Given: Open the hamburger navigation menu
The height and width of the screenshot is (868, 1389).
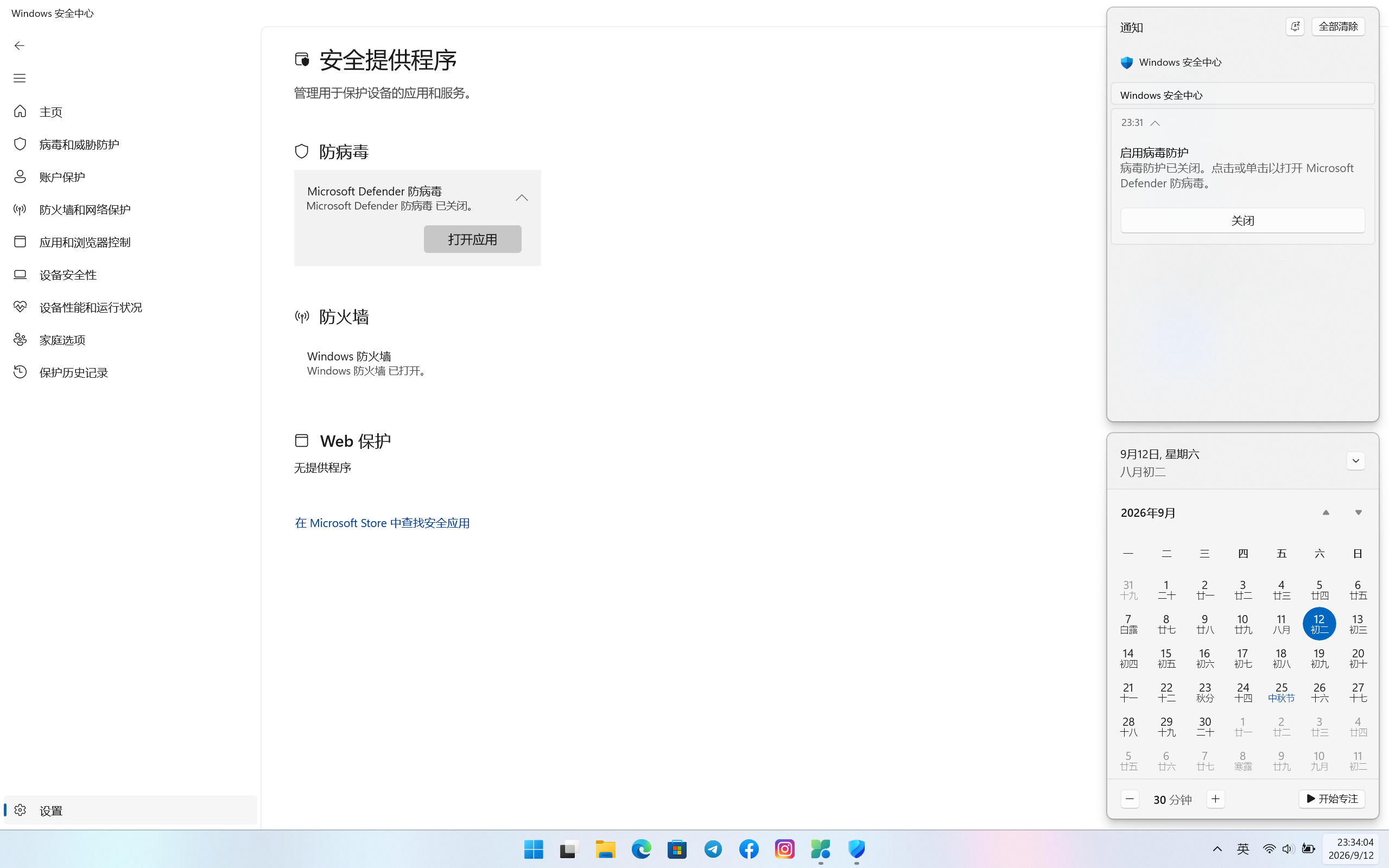Looking at the screenshot, I should [20, 78].
